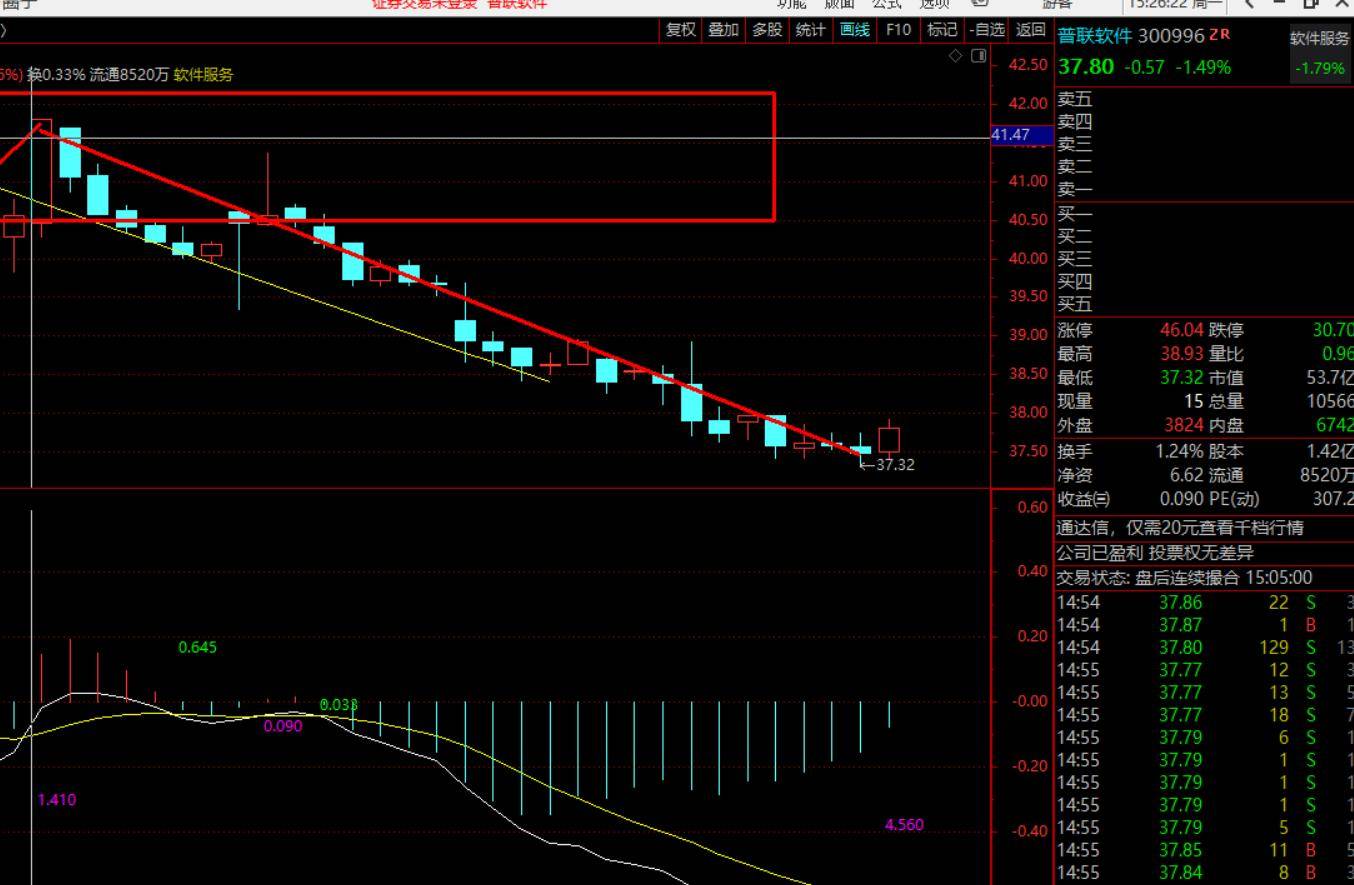Open the F10 company info
Viewport: 1354px width, 885px height.
898,30
